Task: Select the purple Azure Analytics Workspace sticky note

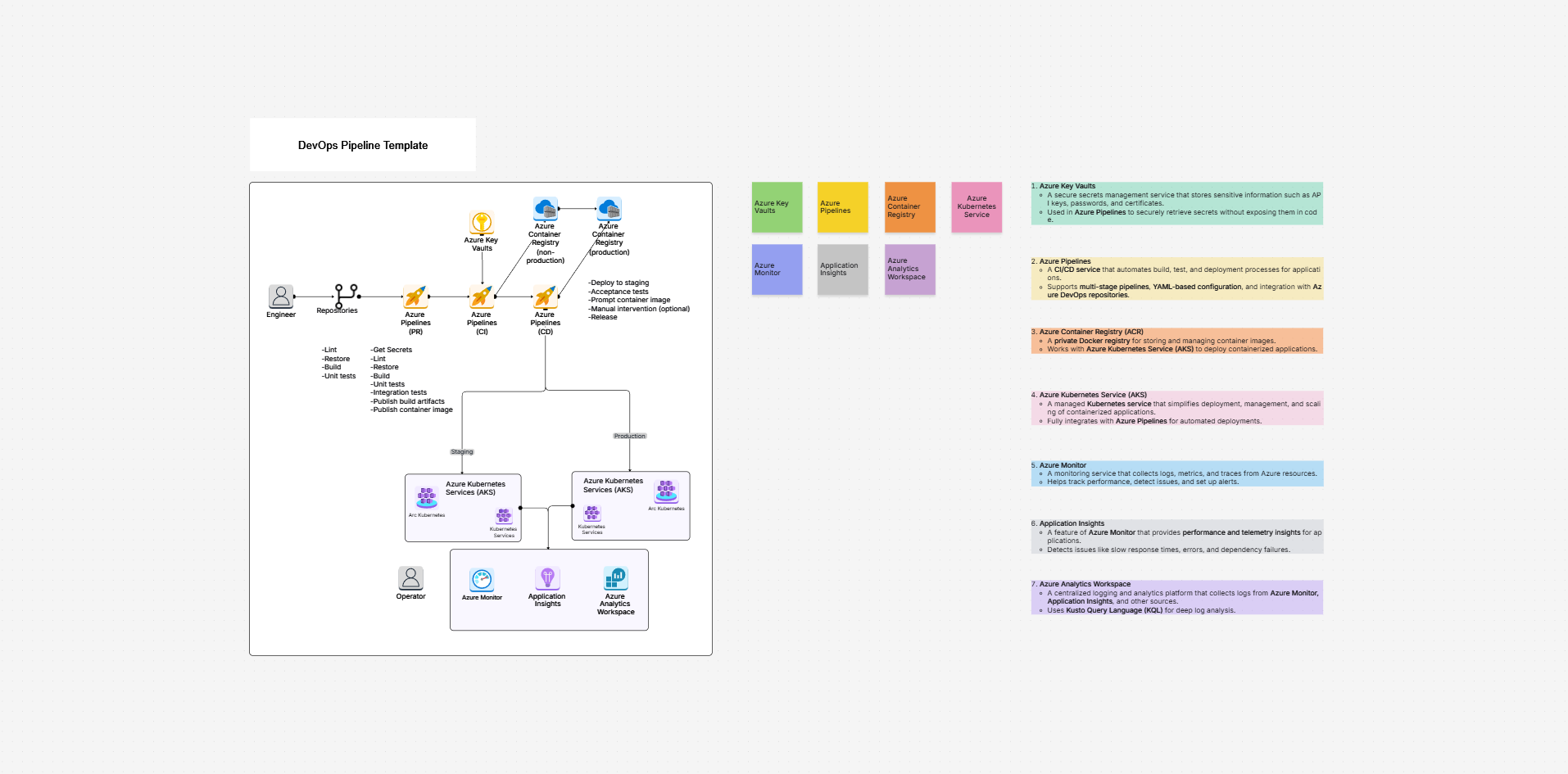Action: pos(910,269)
